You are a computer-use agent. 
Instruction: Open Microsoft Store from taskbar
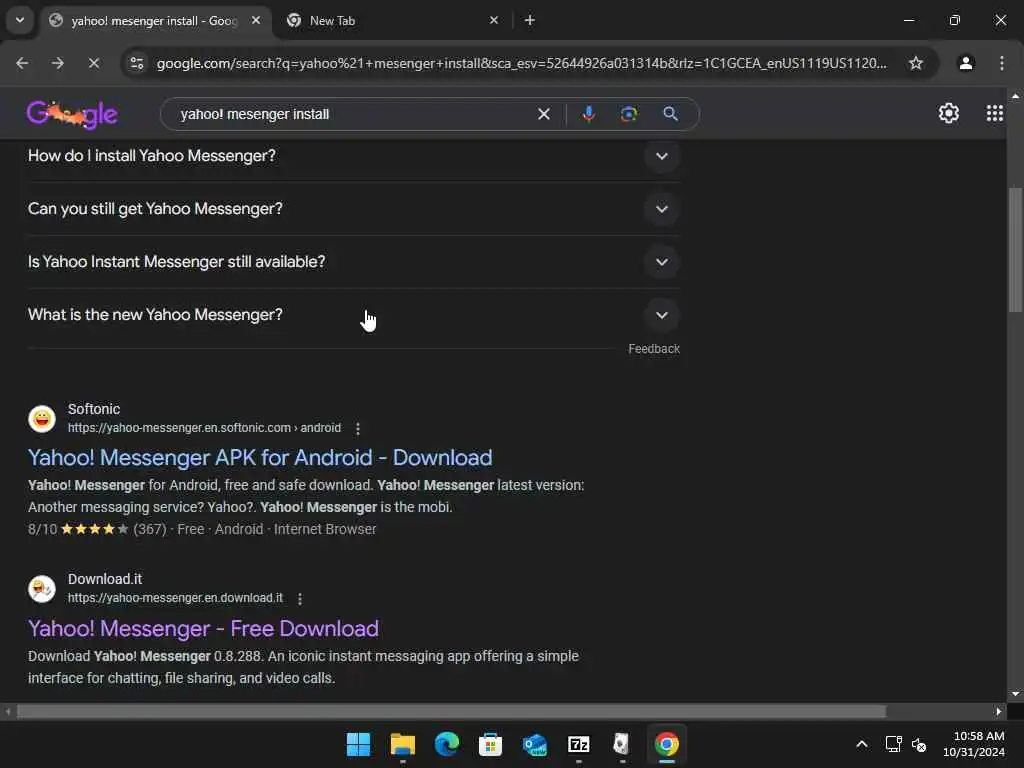[x=490, y=744]
